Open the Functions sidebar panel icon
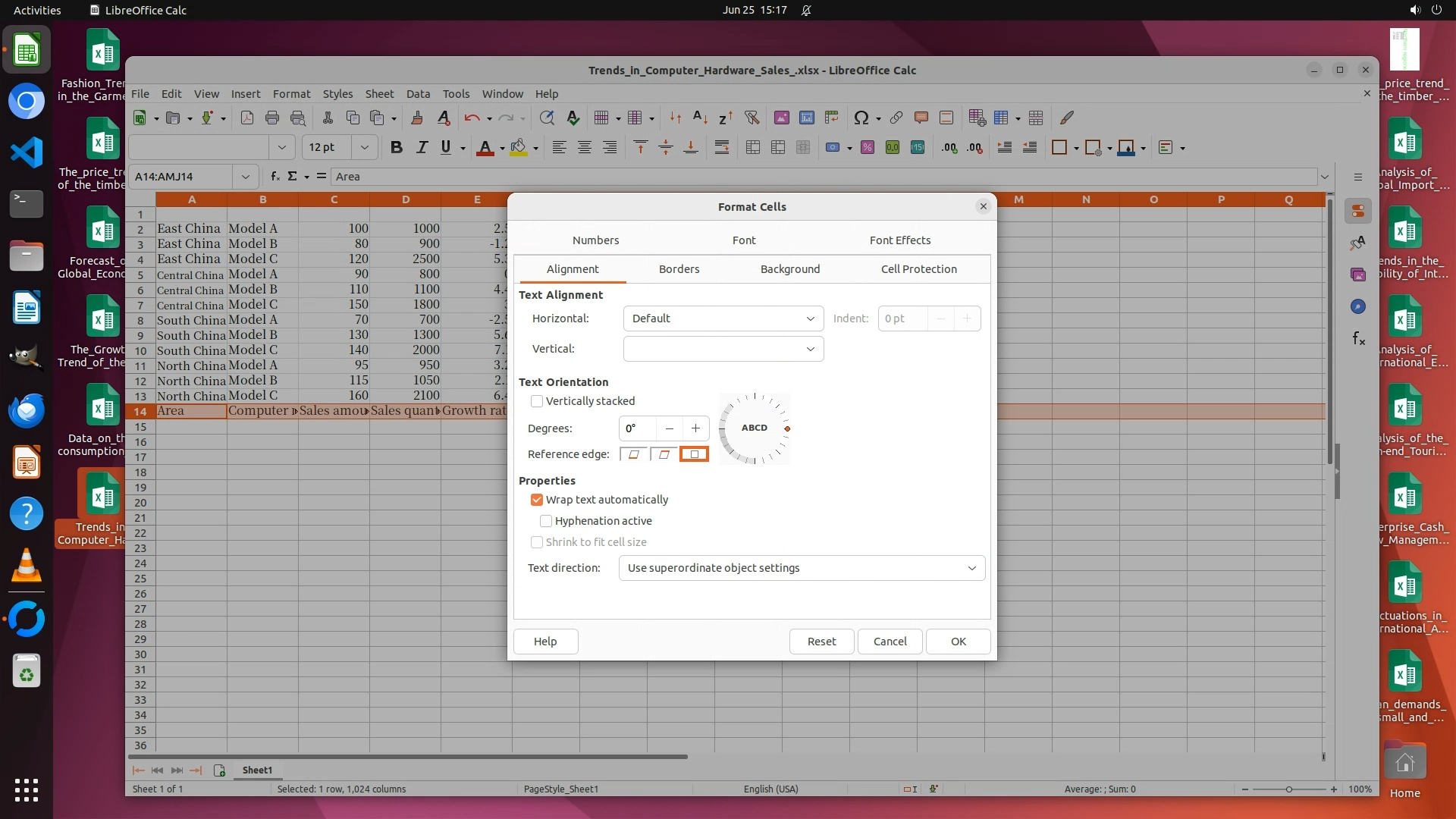 coord(1358,339)
